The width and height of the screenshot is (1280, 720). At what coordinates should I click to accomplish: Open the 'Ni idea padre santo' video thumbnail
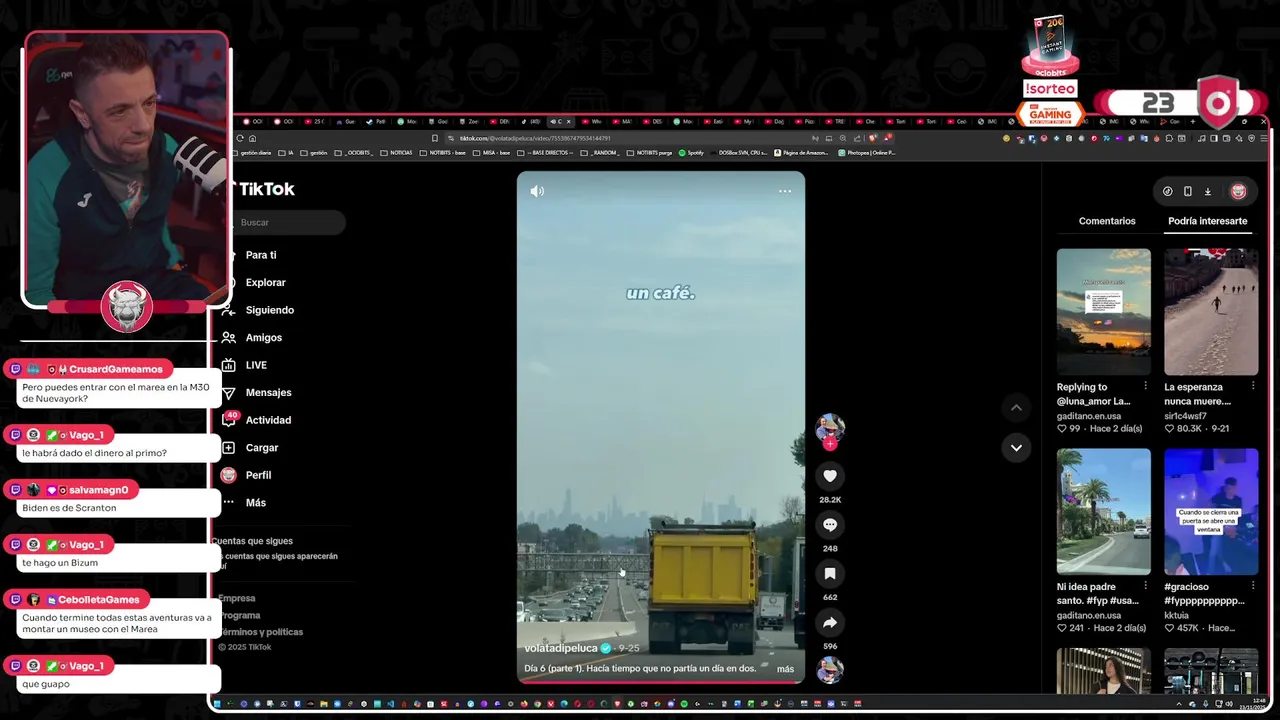1103,511
